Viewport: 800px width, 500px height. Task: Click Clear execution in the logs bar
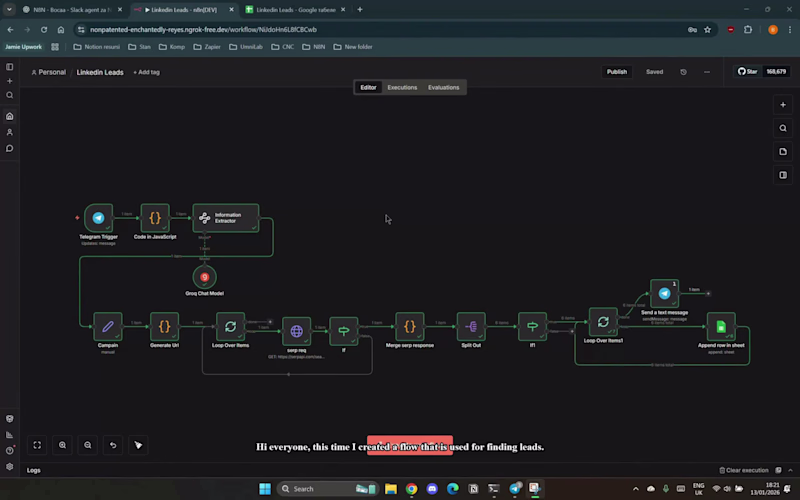click(x=744, y=470)
